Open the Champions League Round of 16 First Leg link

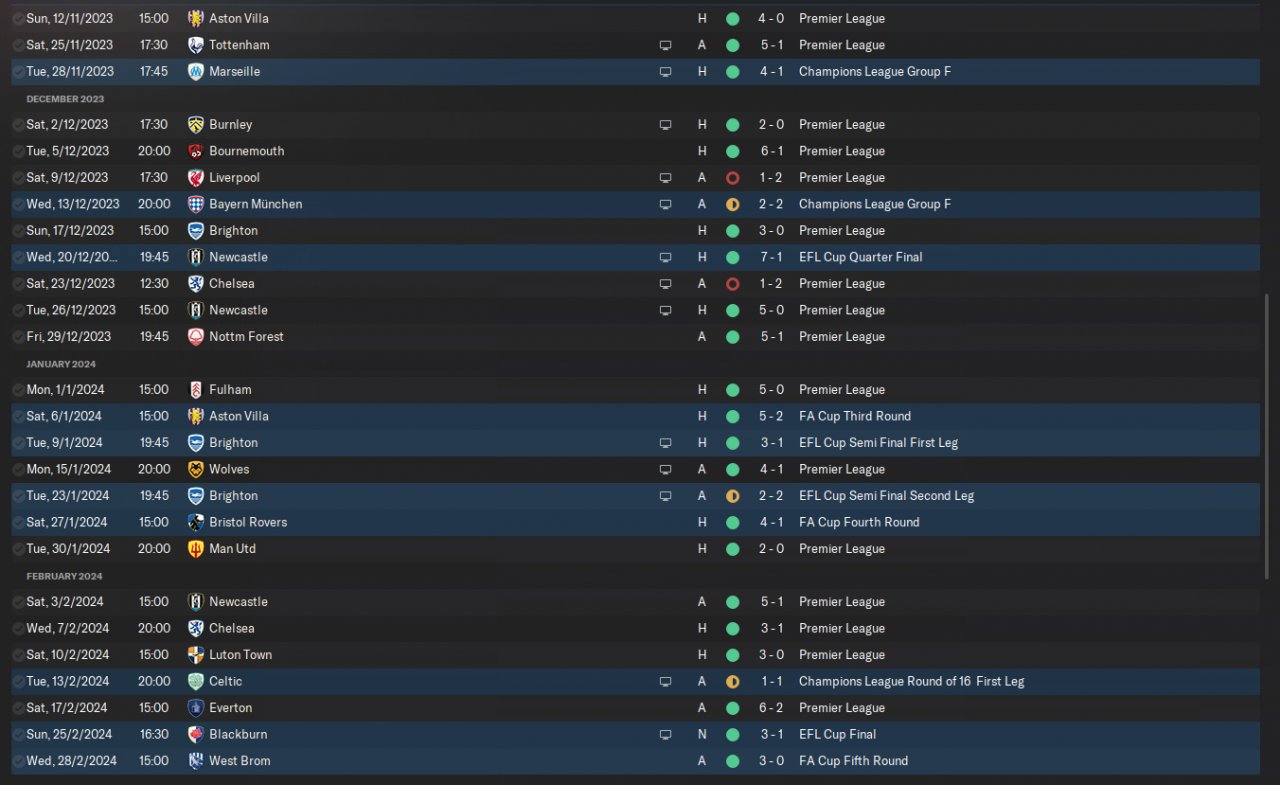(911, 682)
